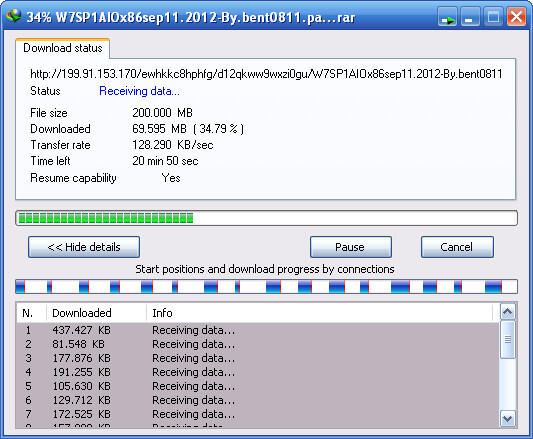This screenshot has width=533, height=439.
Task: Select connection 1 row with 437.427 KB
Action: 258,330
